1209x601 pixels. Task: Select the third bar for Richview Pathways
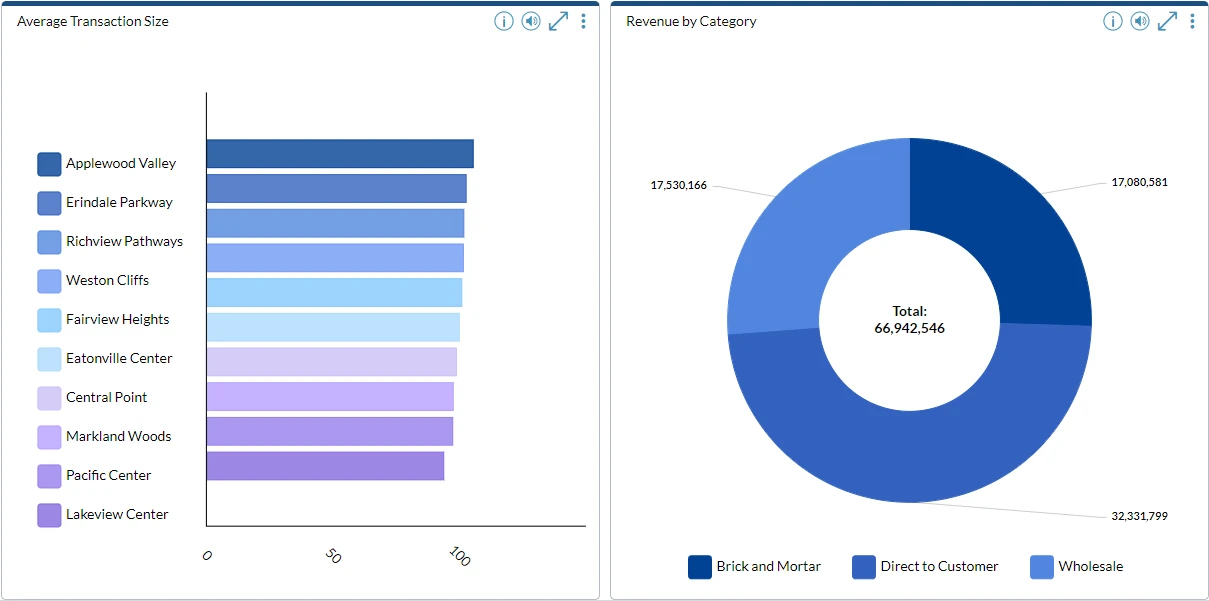(x=336, y=223)
